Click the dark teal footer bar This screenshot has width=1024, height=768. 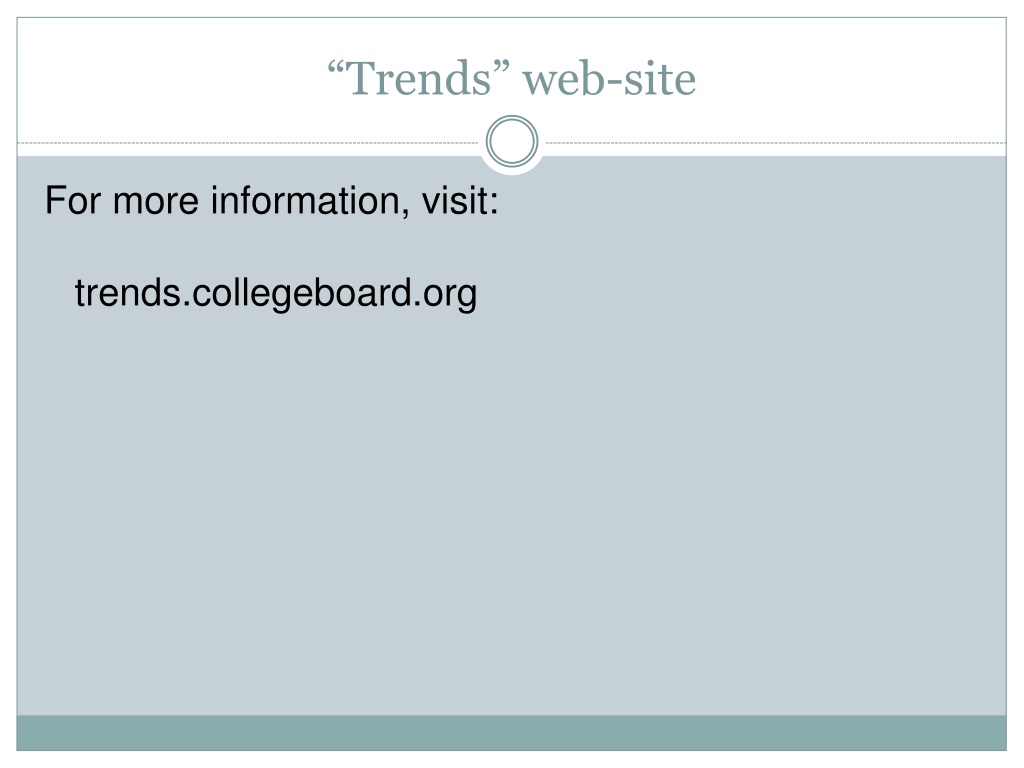tap(512, 733)
